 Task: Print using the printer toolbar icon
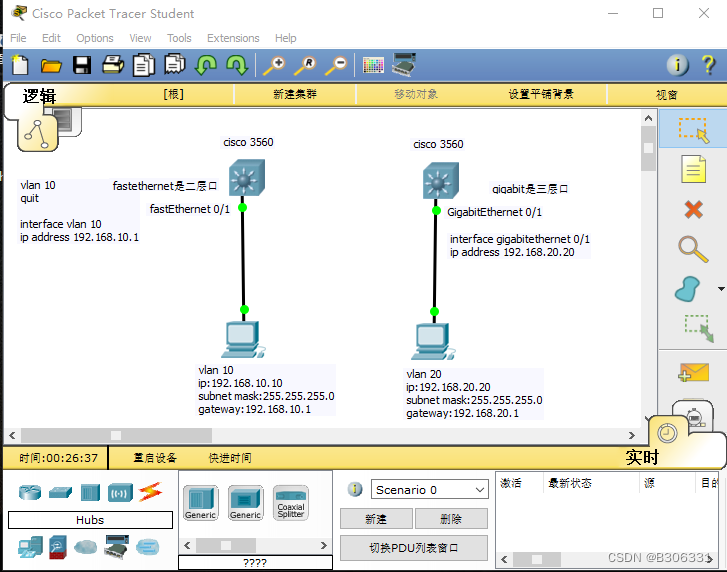113,65
